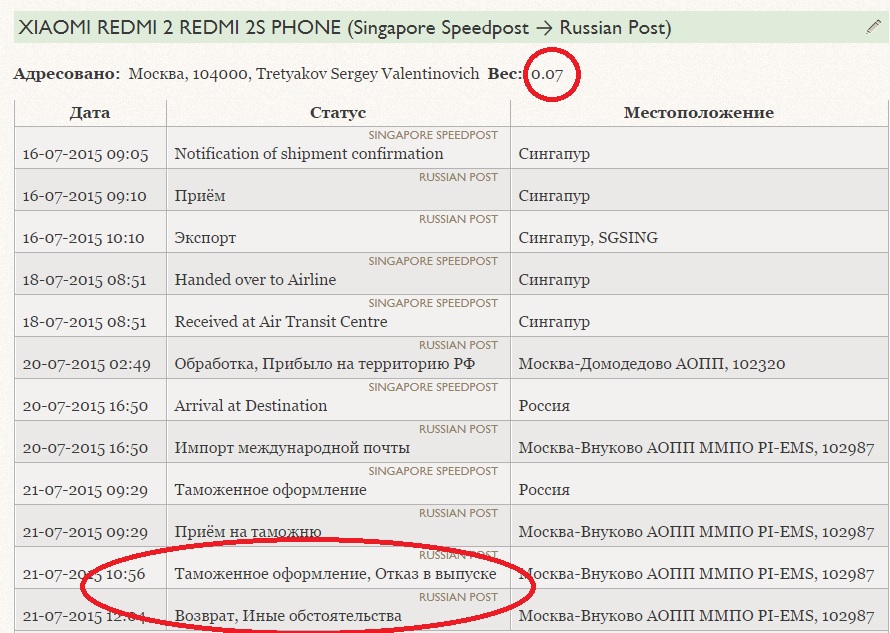Click the Москва-Внуково location in the 'Возврат' row
This screenshot has width=890, height=633.
[696, 616]
